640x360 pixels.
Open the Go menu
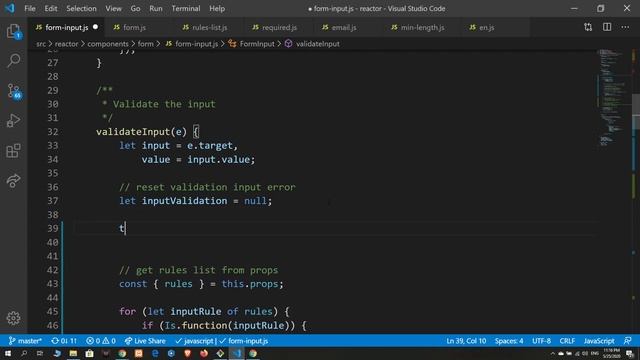(x=135, y=9)
